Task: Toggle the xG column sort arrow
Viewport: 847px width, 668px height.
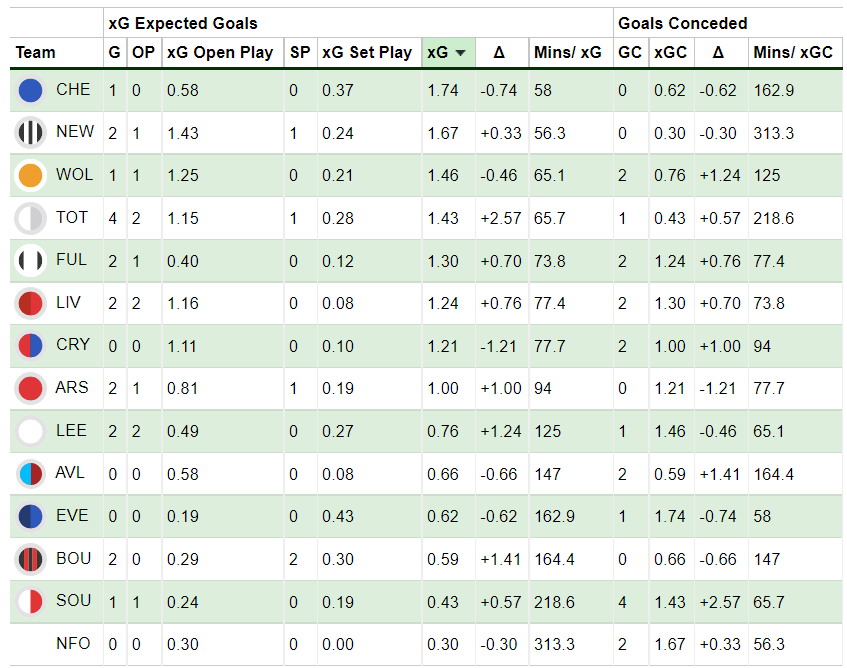Action: coord(460,53)
